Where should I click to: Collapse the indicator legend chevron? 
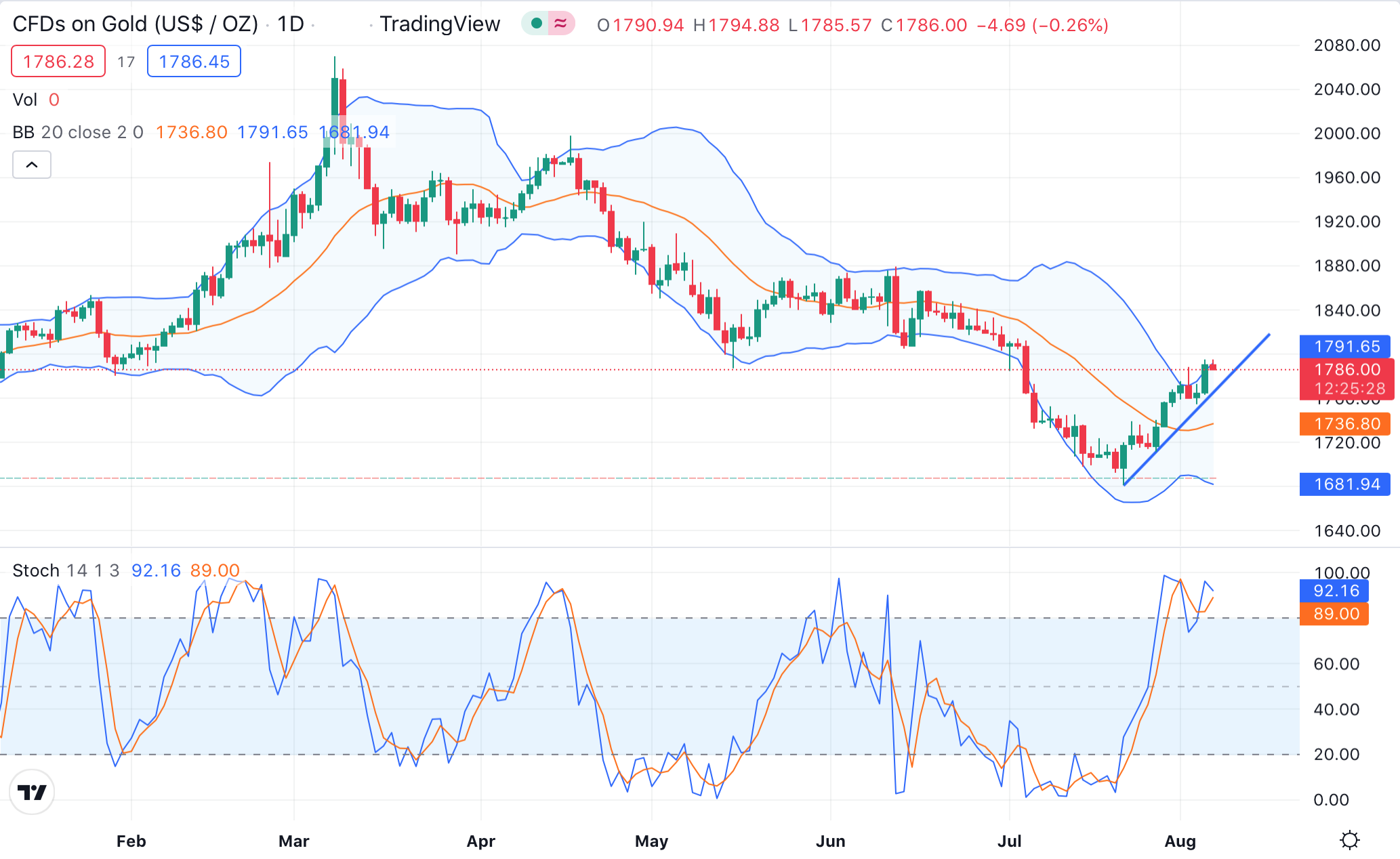pos(32,165)
